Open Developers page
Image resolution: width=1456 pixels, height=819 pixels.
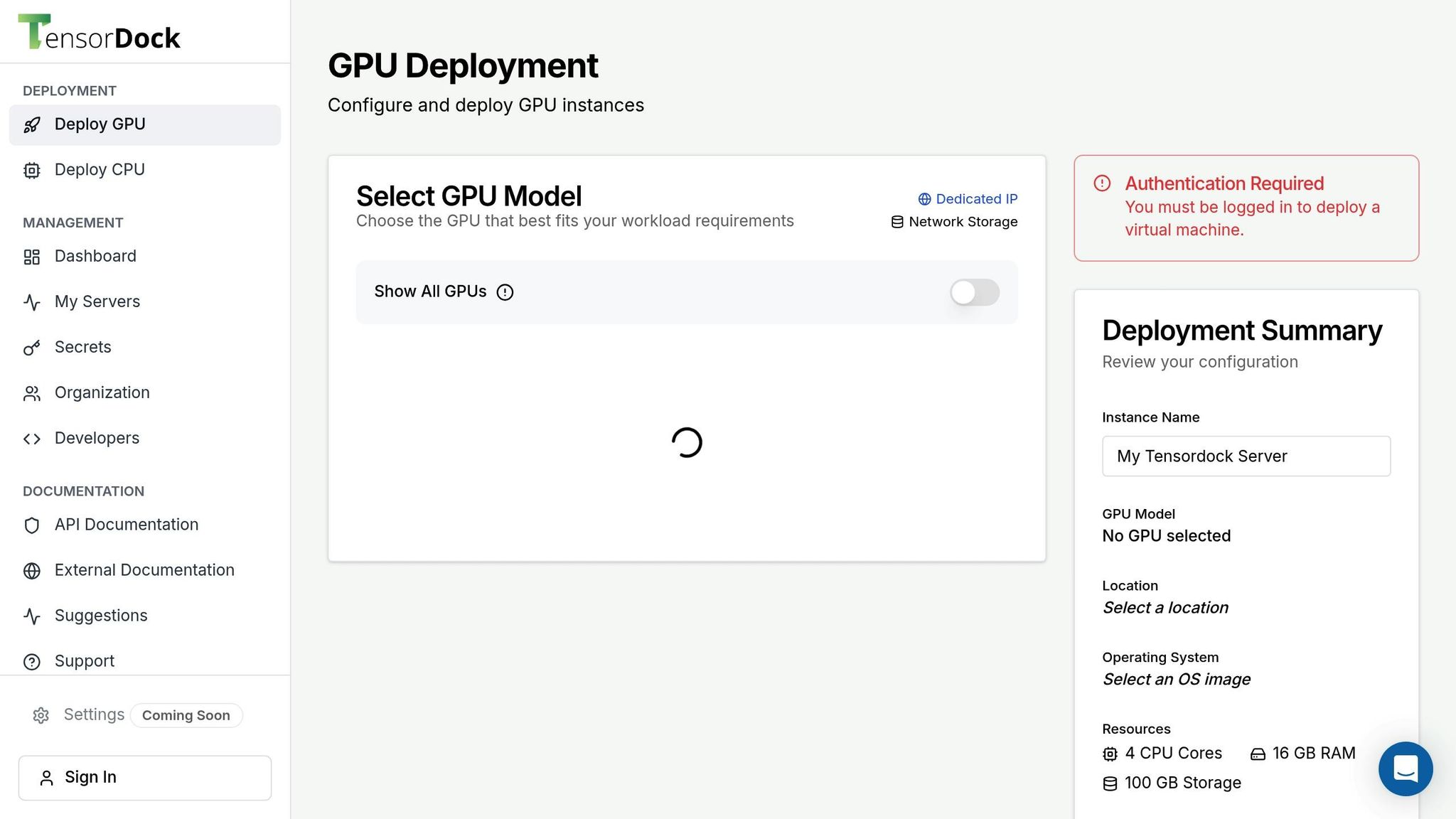(145, 439)
